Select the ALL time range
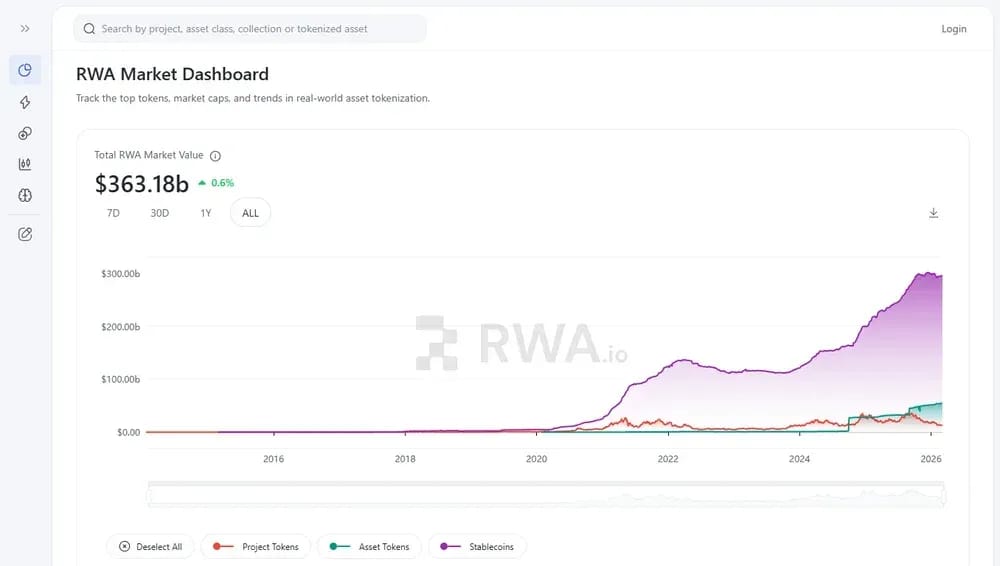Screen dimensions: 1000x566 tap(250, 213)
